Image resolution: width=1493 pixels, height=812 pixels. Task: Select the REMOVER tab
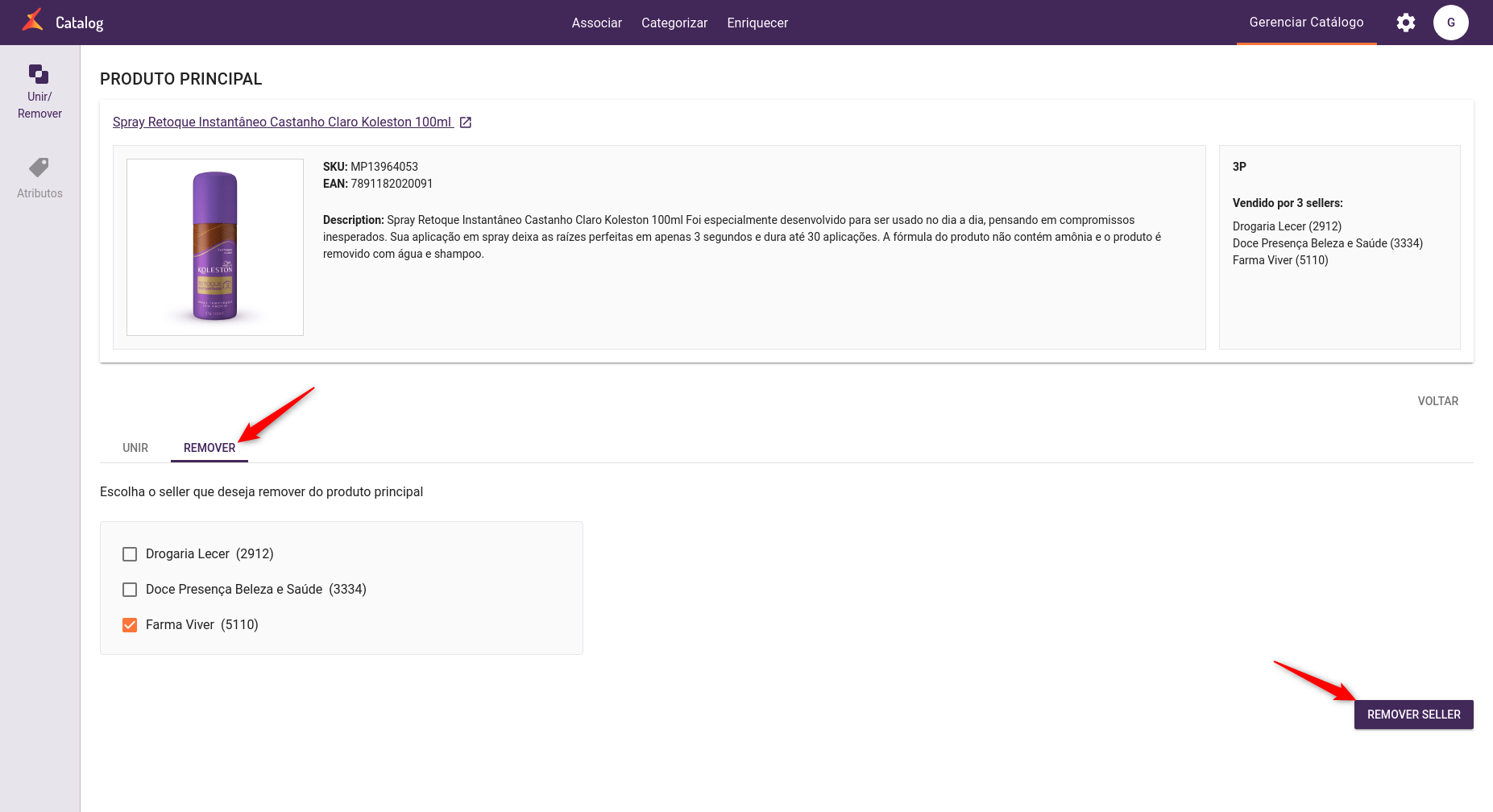coord(209,448)
